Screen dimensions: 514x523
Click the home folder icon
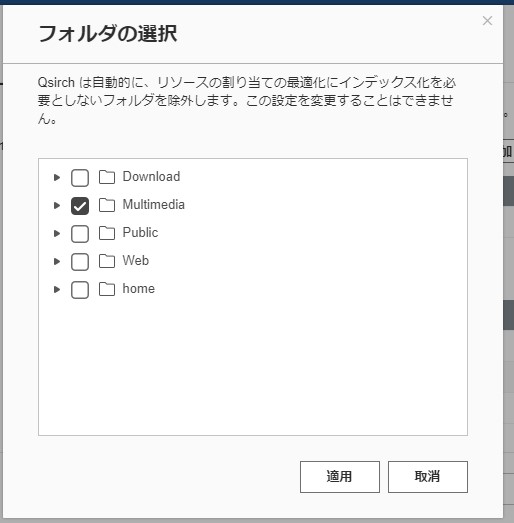[107, 289]
